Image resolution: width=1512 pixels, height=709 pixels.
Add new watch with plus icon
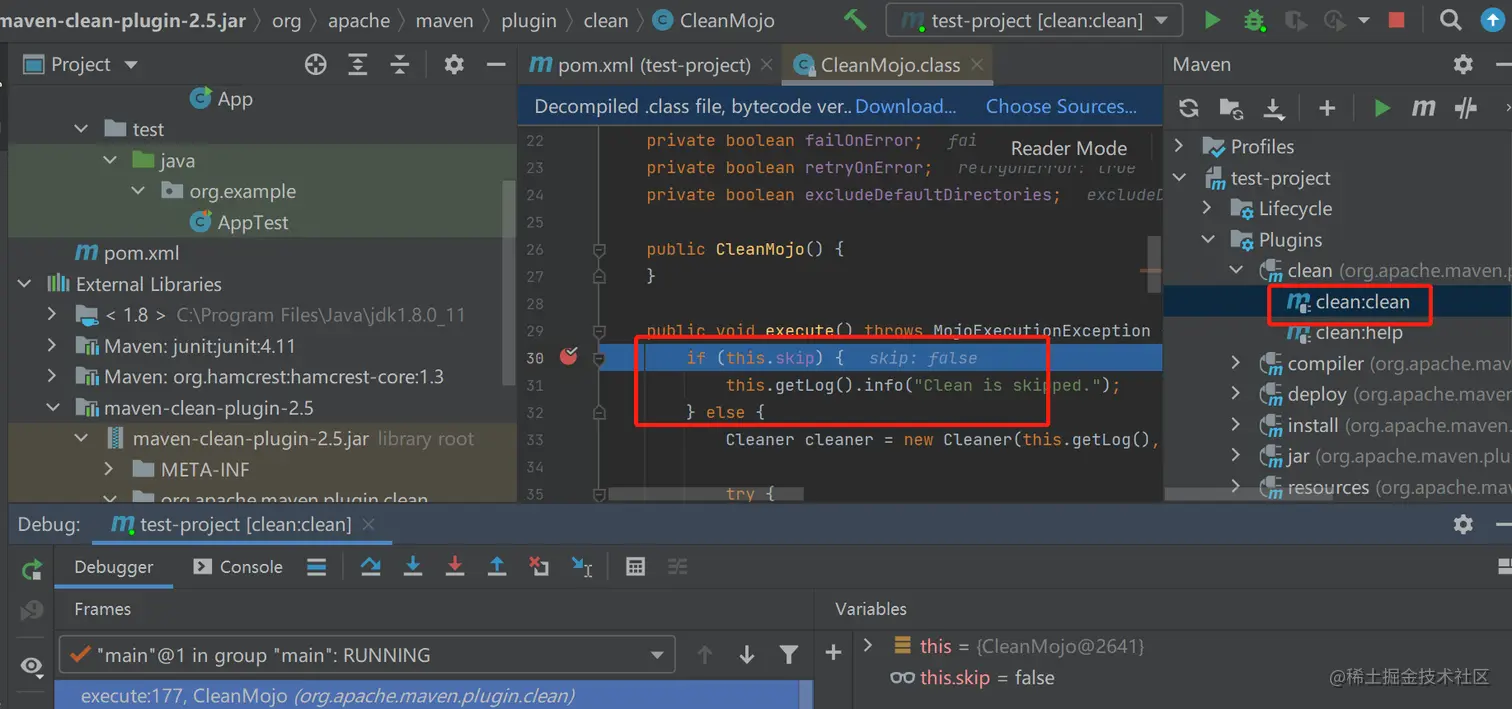tap(833, 653)
